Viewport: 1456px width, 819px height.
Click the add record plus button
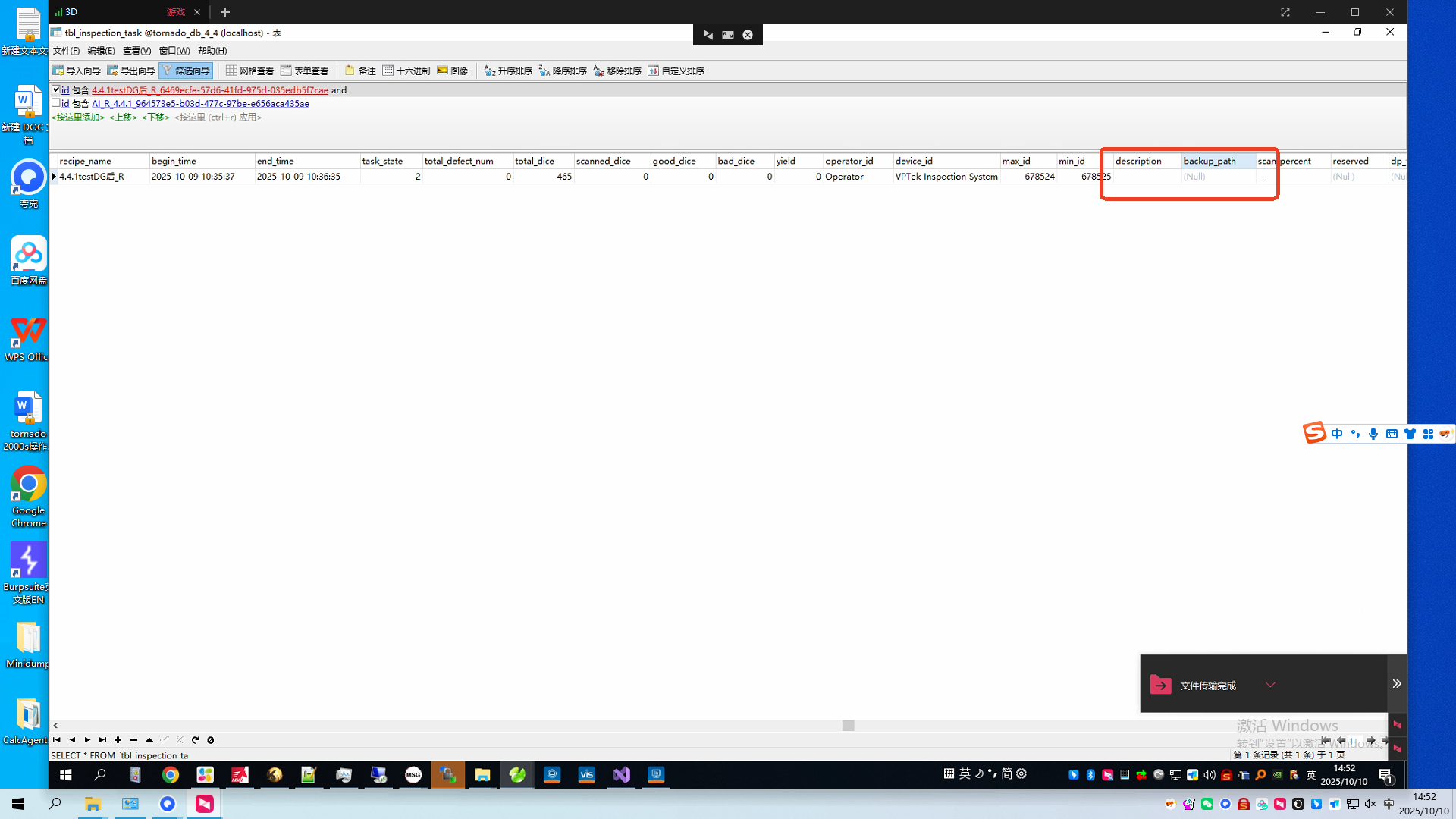click(118, 740)
